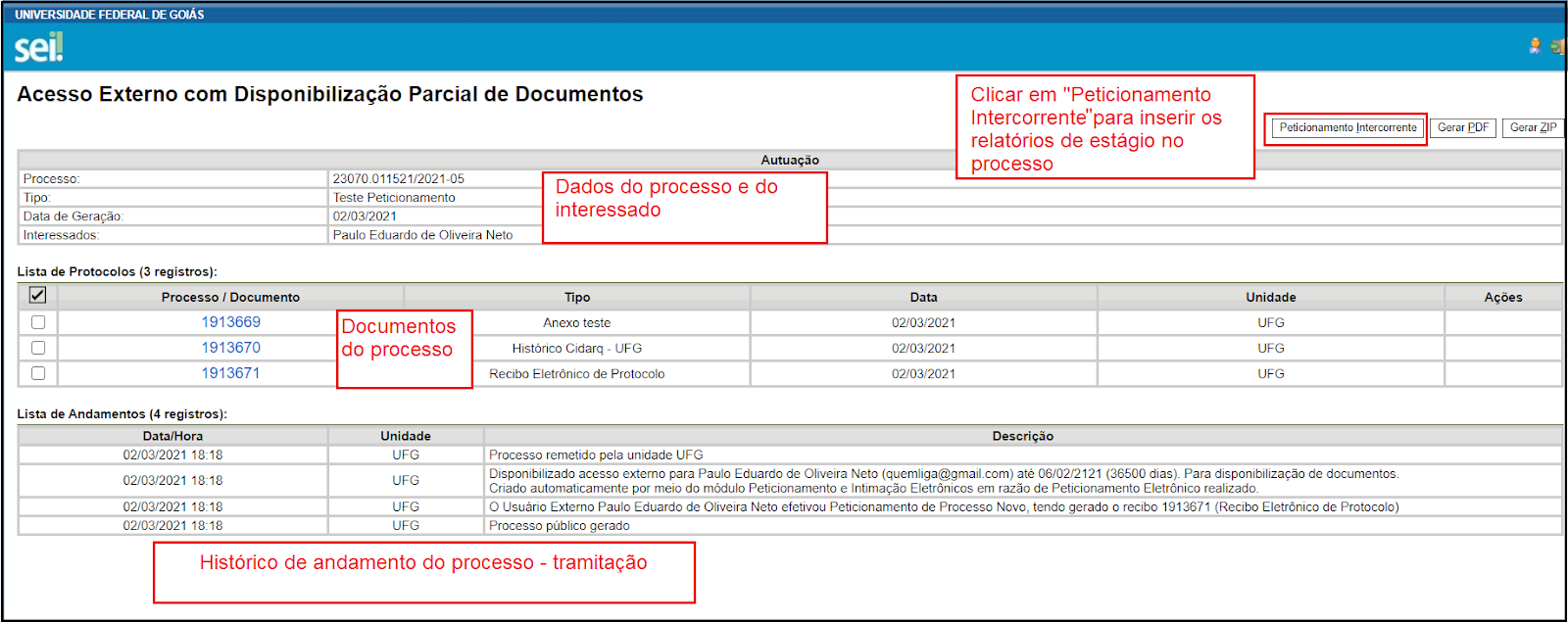Click 'Processo remetido pela unidade UFG' entry
The image size is (1568, 622).
pos(596,455)
